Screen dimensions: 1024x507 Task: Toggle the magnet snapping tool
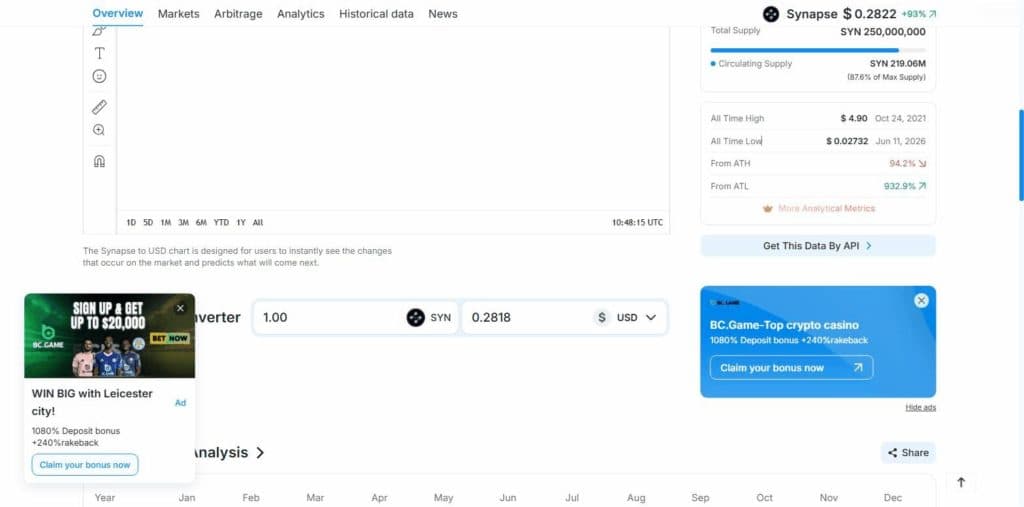click(99, 161)
